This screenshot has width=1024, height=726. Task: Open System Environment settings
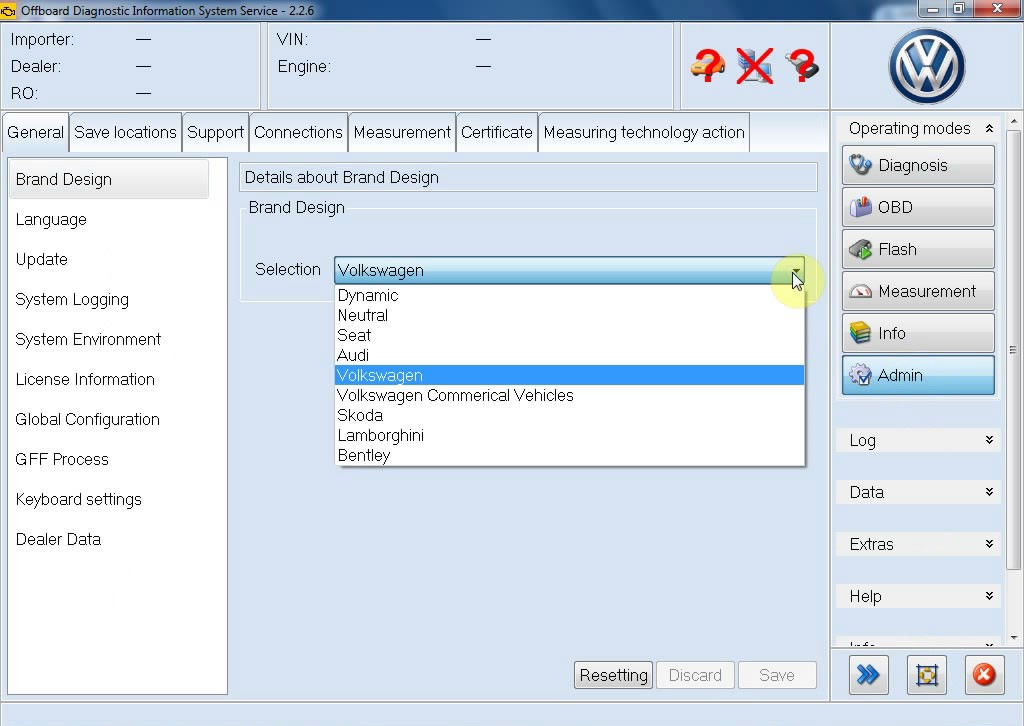point(88,339)
